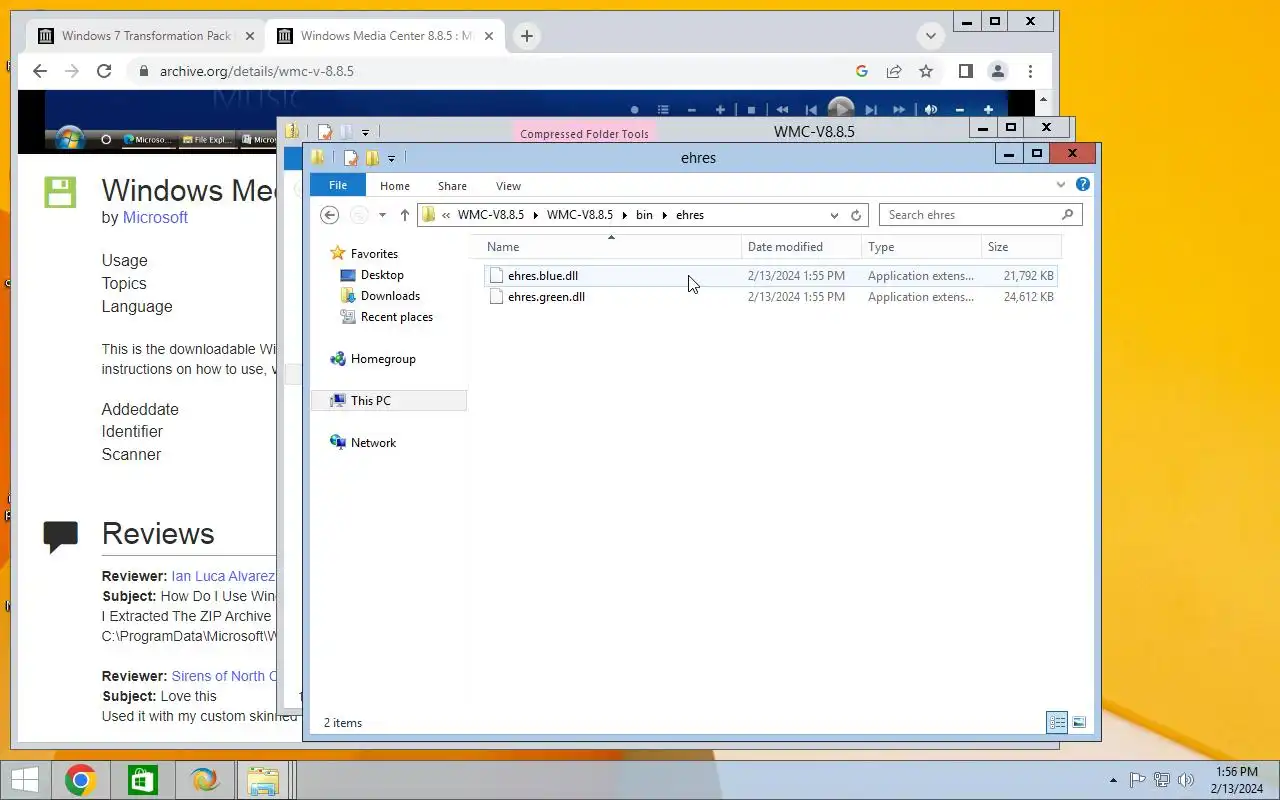Click first WMC-V8.8.5 segment in address bar
Image resolution: width=1280 pixels, height=800 pixels.
pyautogui.click(x=490, y=215)
